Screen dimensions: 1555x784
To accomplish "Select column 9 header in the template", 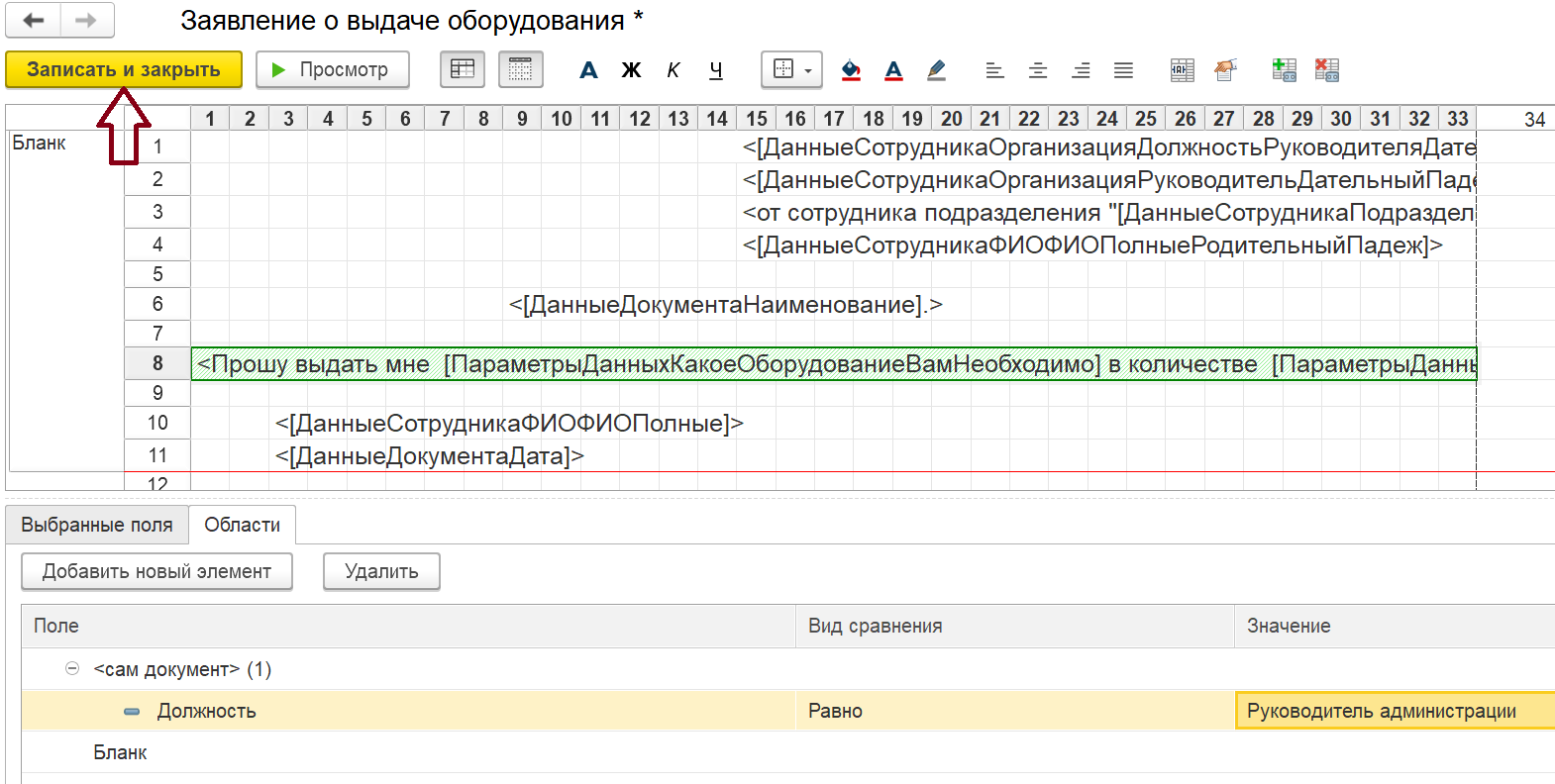I will tap(522, 119).
